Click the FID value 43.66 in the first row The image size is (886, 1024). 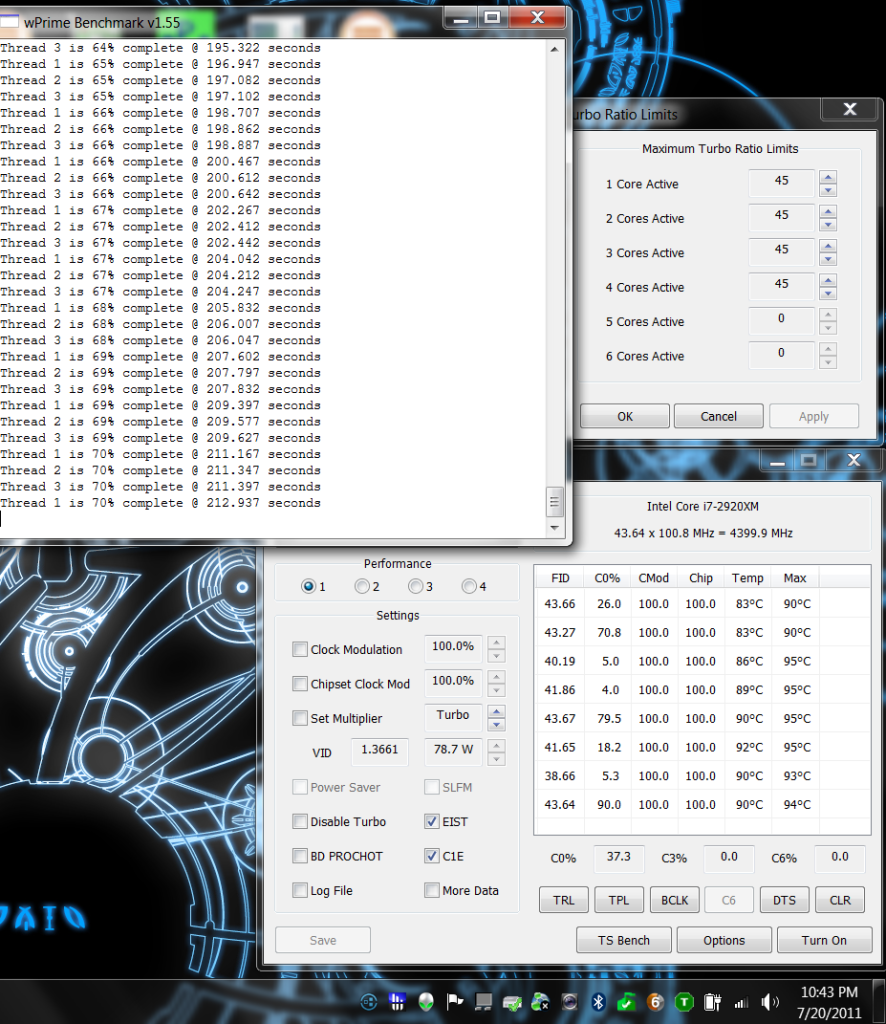tap(560, 604)
